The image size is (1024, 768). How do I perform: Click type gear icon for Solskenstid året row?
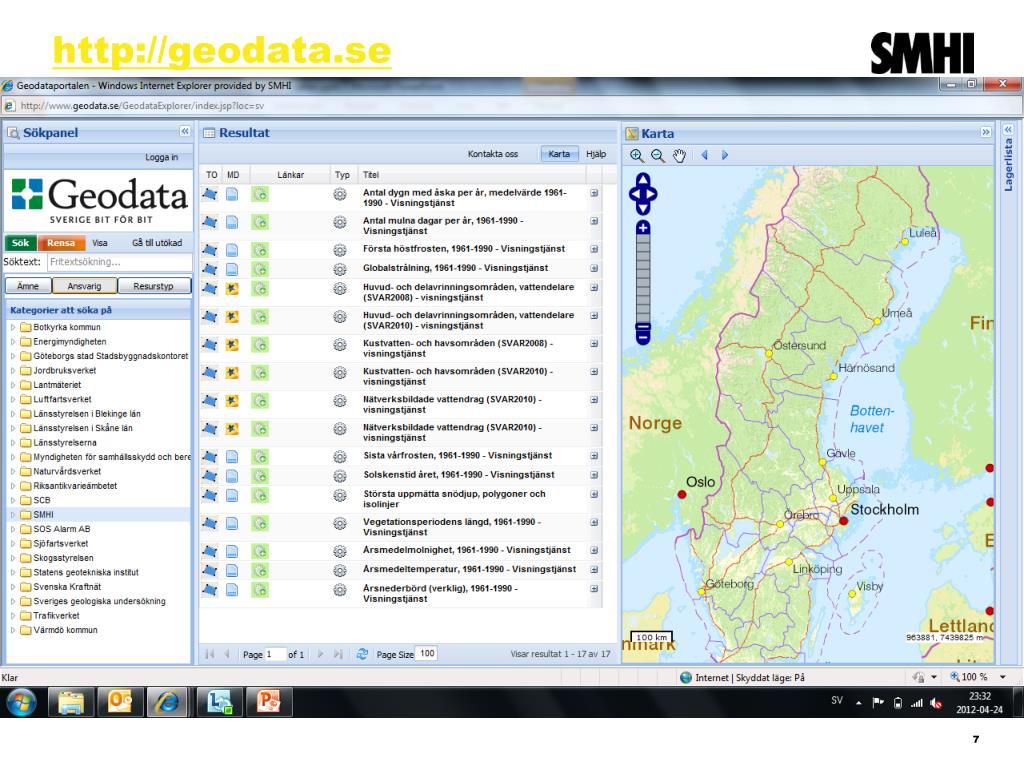point(340,475)
